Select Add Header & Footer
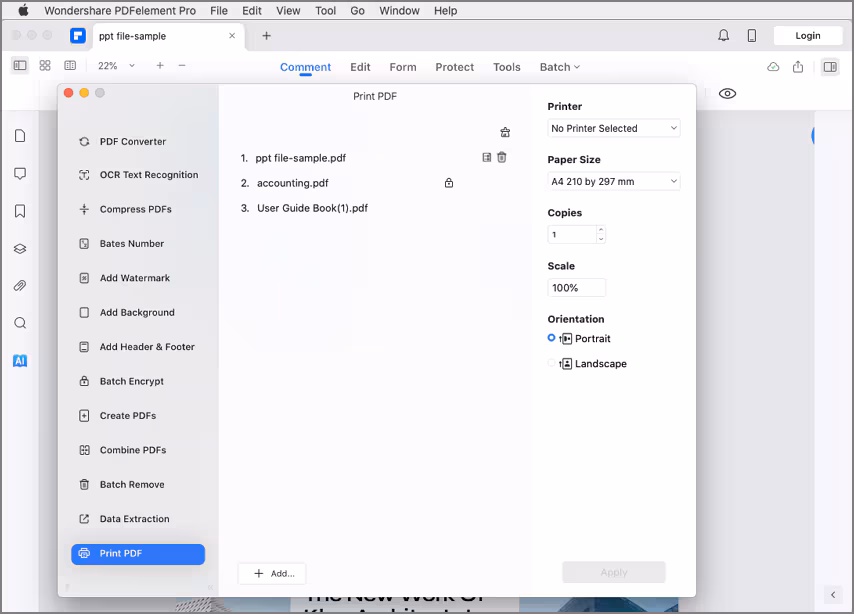Image resolution: width=854 pixels, height=614 pixels. 138,347
